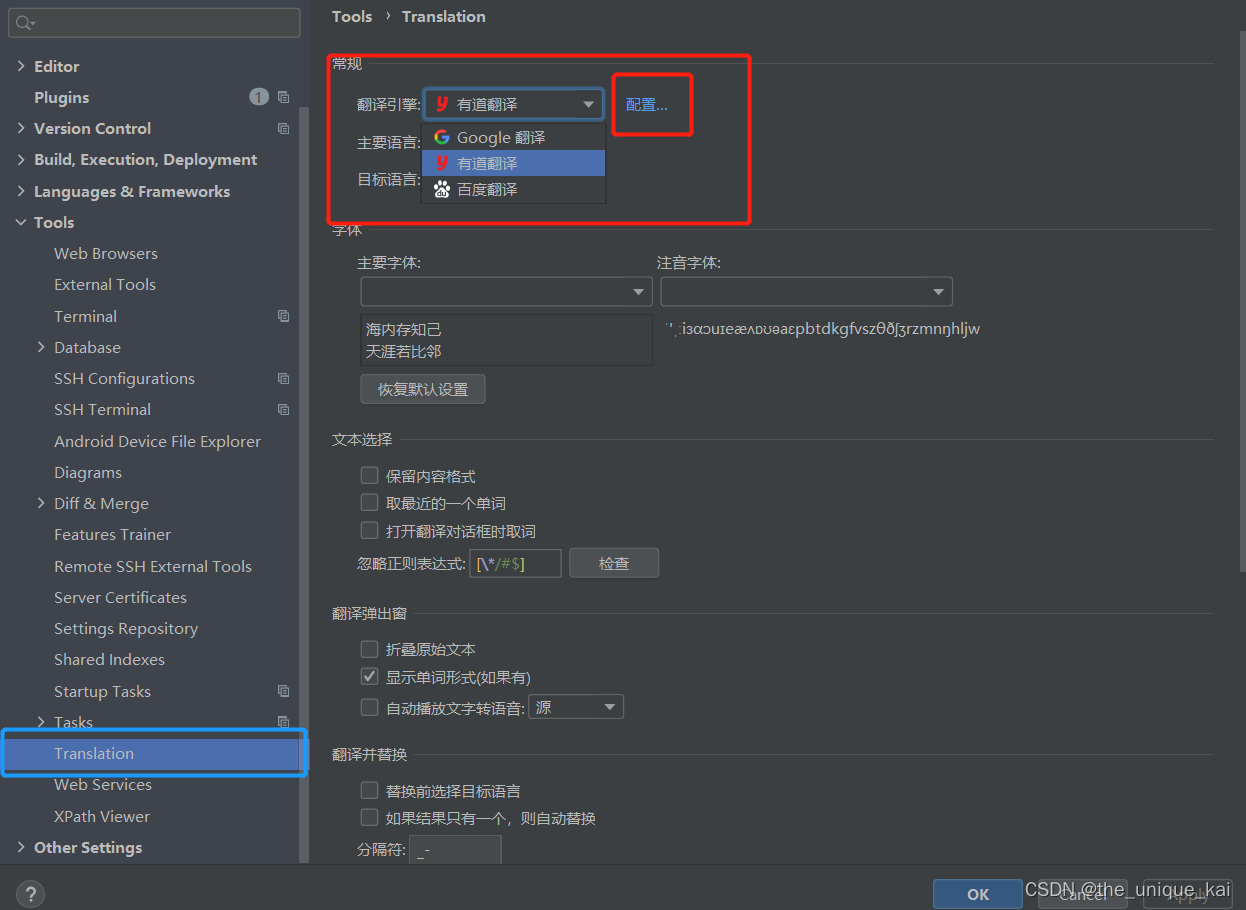Viewport: 1246px width, 910px height.
Task: Expand Languages & Frameworks node
Action: [21, 191]
